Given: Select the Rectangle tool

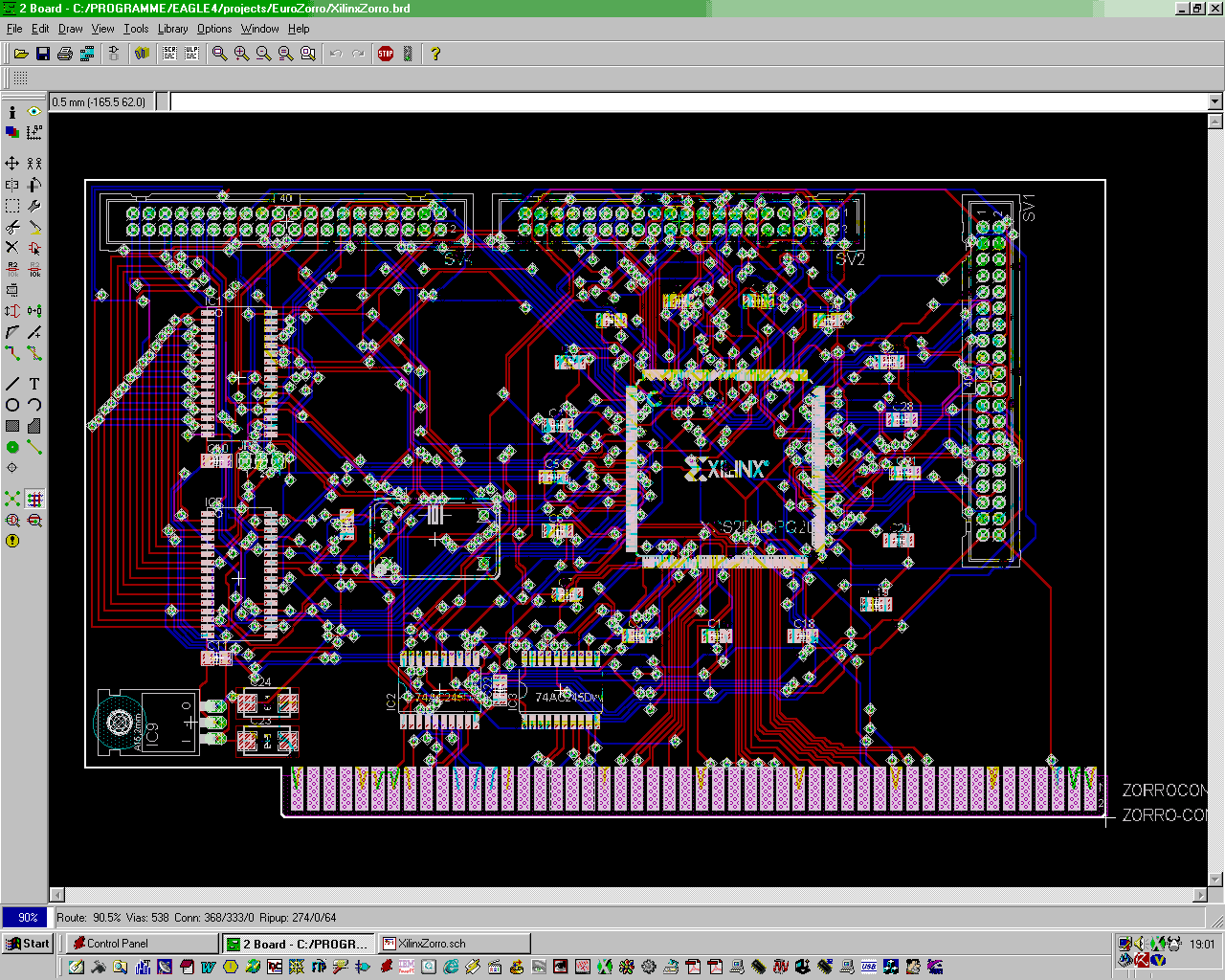Looking at the screenshot, I should (12, 426).
